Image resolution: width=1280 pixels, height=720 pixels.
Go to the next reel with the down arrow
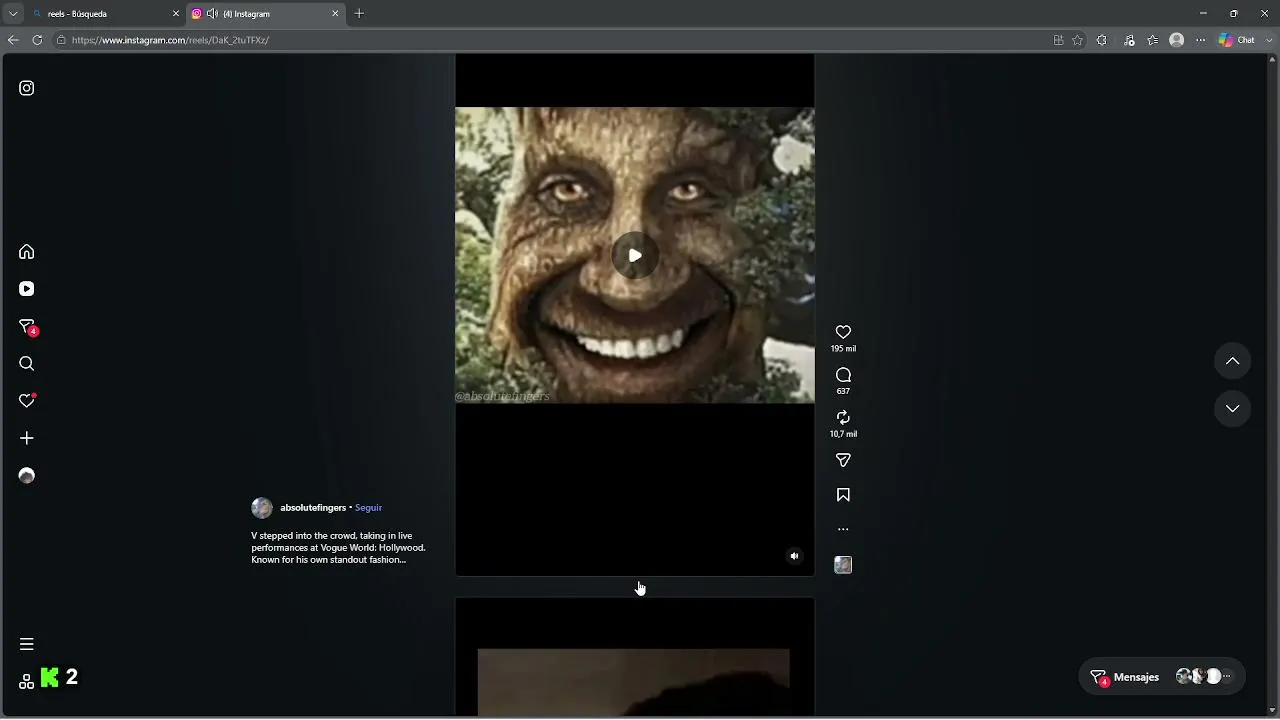point(1233,409)
